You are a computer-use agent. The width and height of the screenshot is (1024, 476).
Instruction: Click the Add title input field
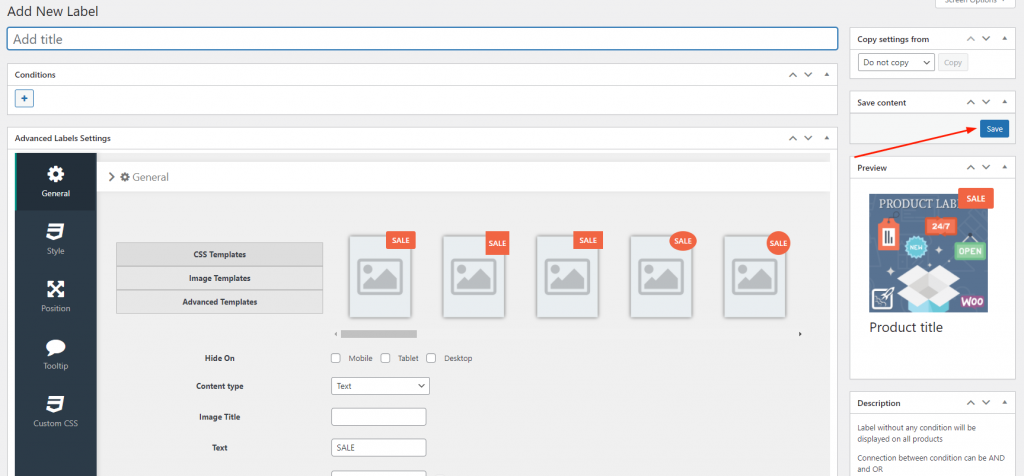coord(422,39)
